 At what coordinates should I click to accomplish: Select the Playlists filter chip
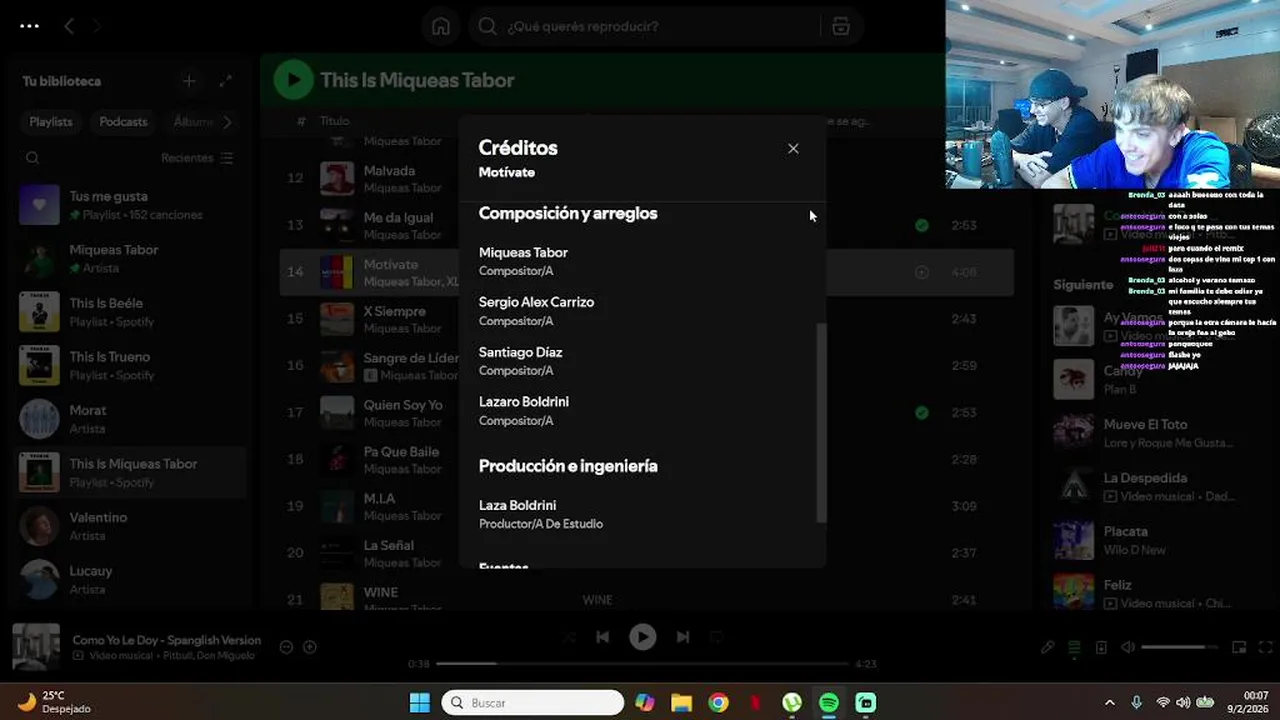[x=51, y=122]
